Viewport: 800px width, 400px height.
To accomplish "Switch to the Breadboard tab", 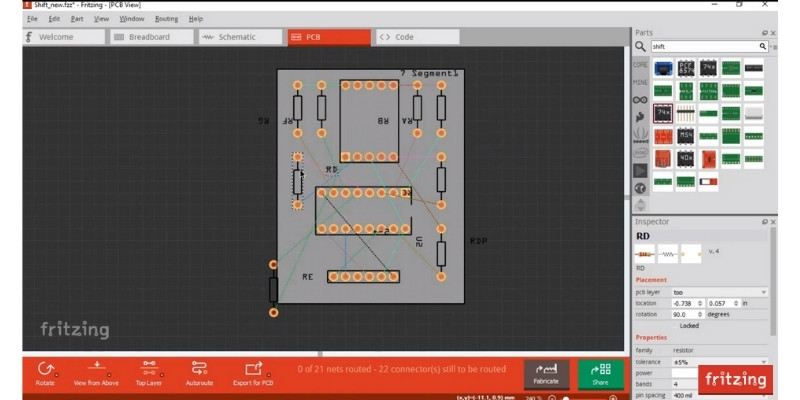I will (152, 37).
